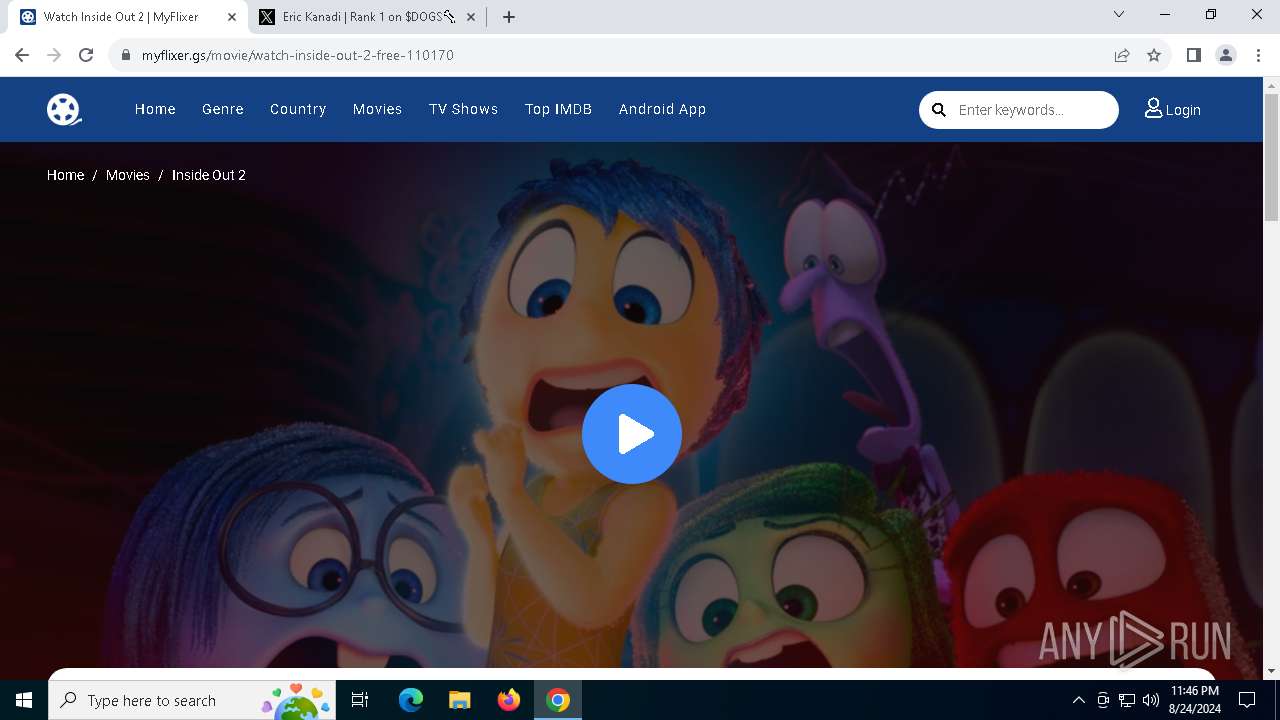This screenshot has height=720, width=1280.
Task: Play the Inside Out 2 movie
Action: (632, 434)
